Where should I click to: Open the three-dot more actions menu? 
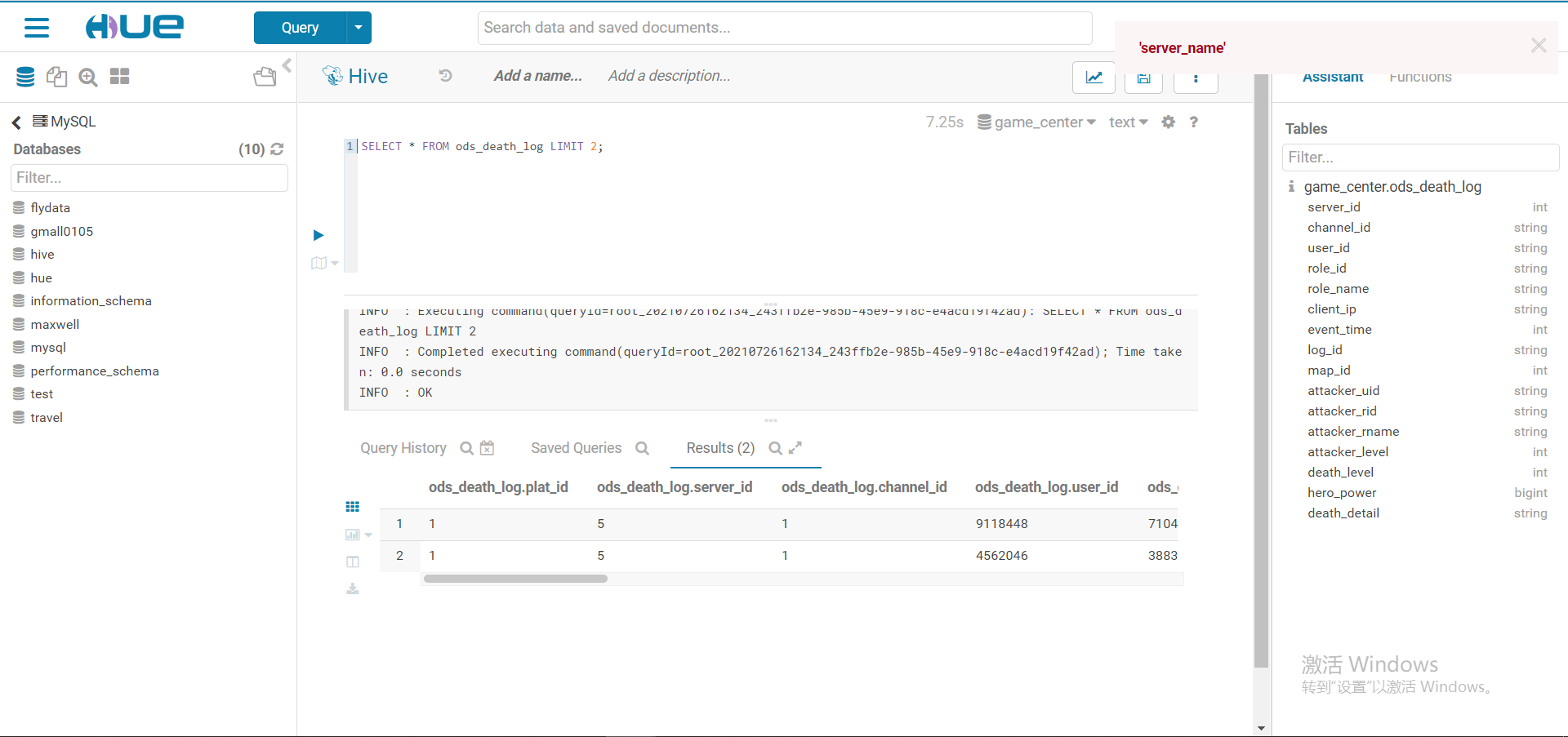tap(1196, 80)
